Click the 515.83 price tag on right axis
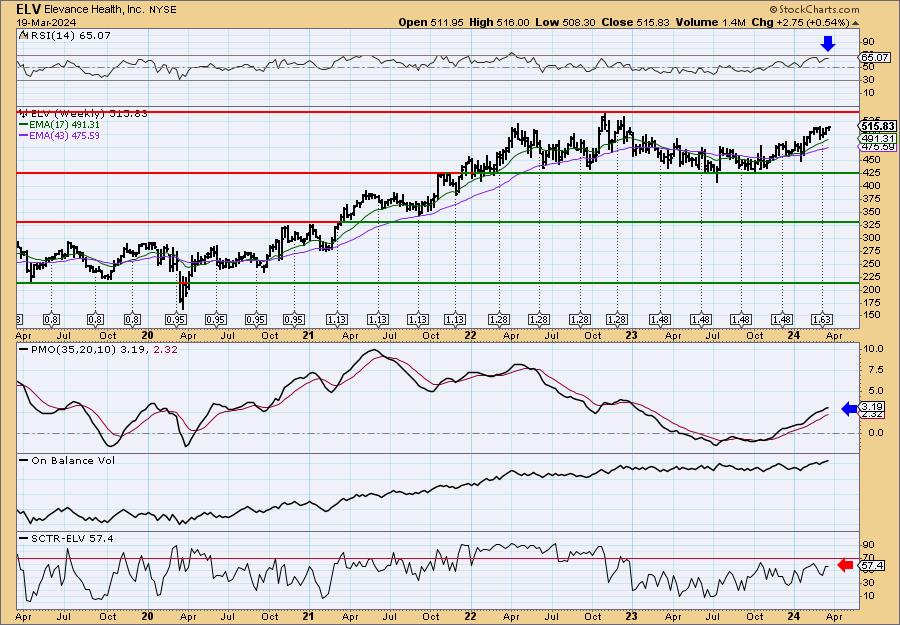This screenshot has height=625, width=900. coord(878,126)
